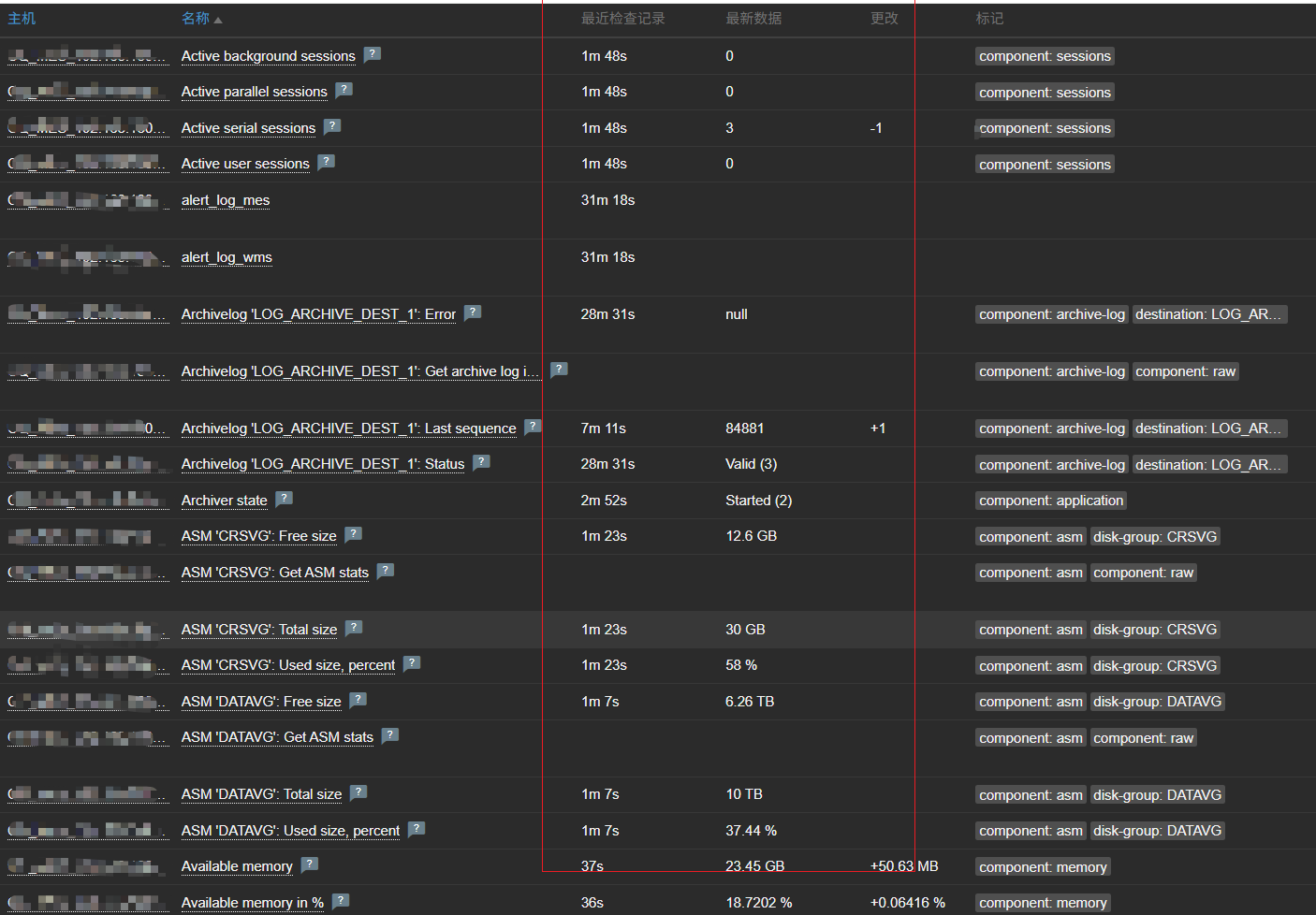Image resolution: width=1316 pixels, height=915 pixels.
Task: Sort the table by the 更改 column
Action: (884, 18)
